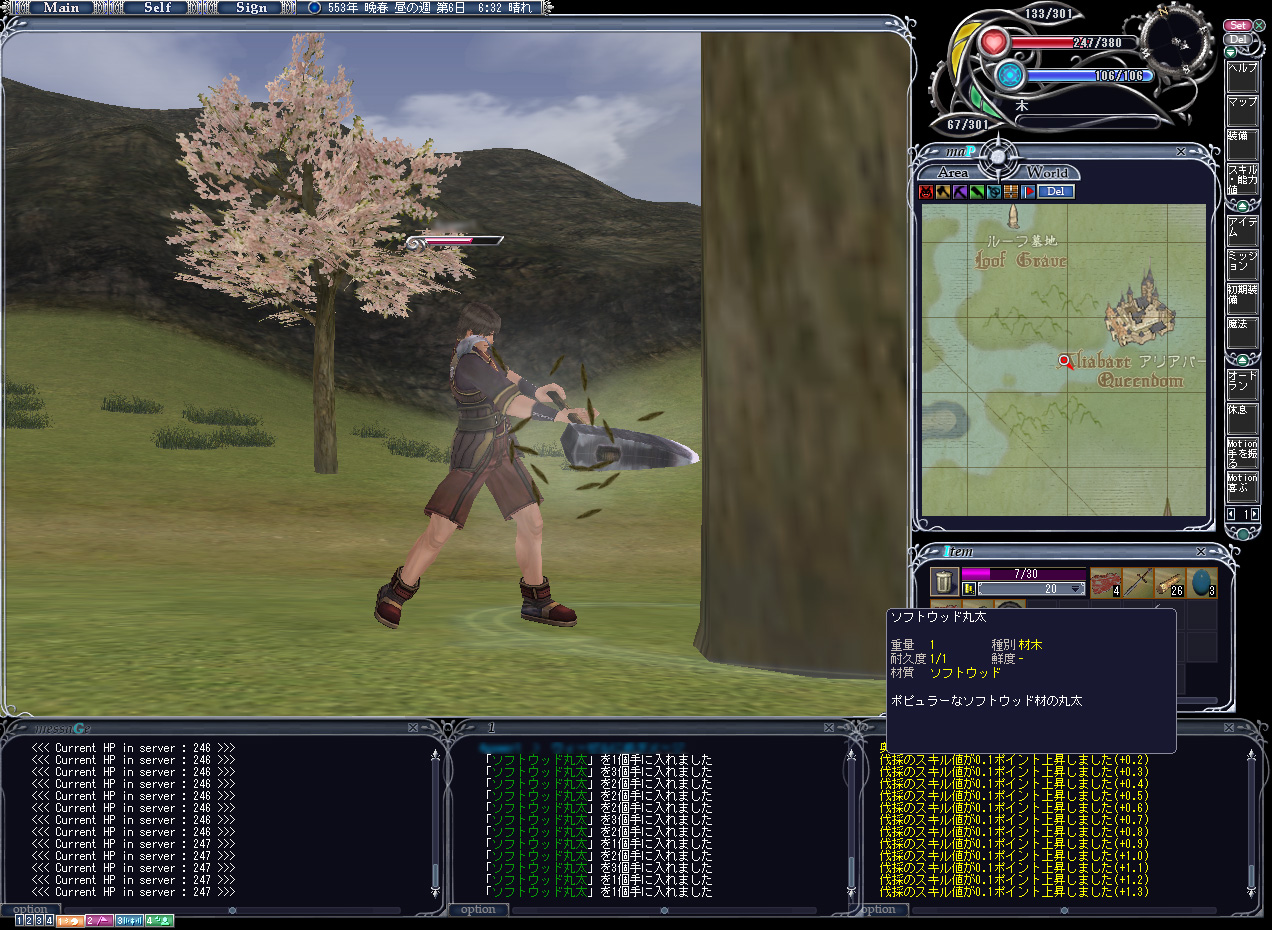The width and height of the screenshot is (1272, 930).
Task: Click the blue MP orb icon
Action: [x=1011, y=74]
